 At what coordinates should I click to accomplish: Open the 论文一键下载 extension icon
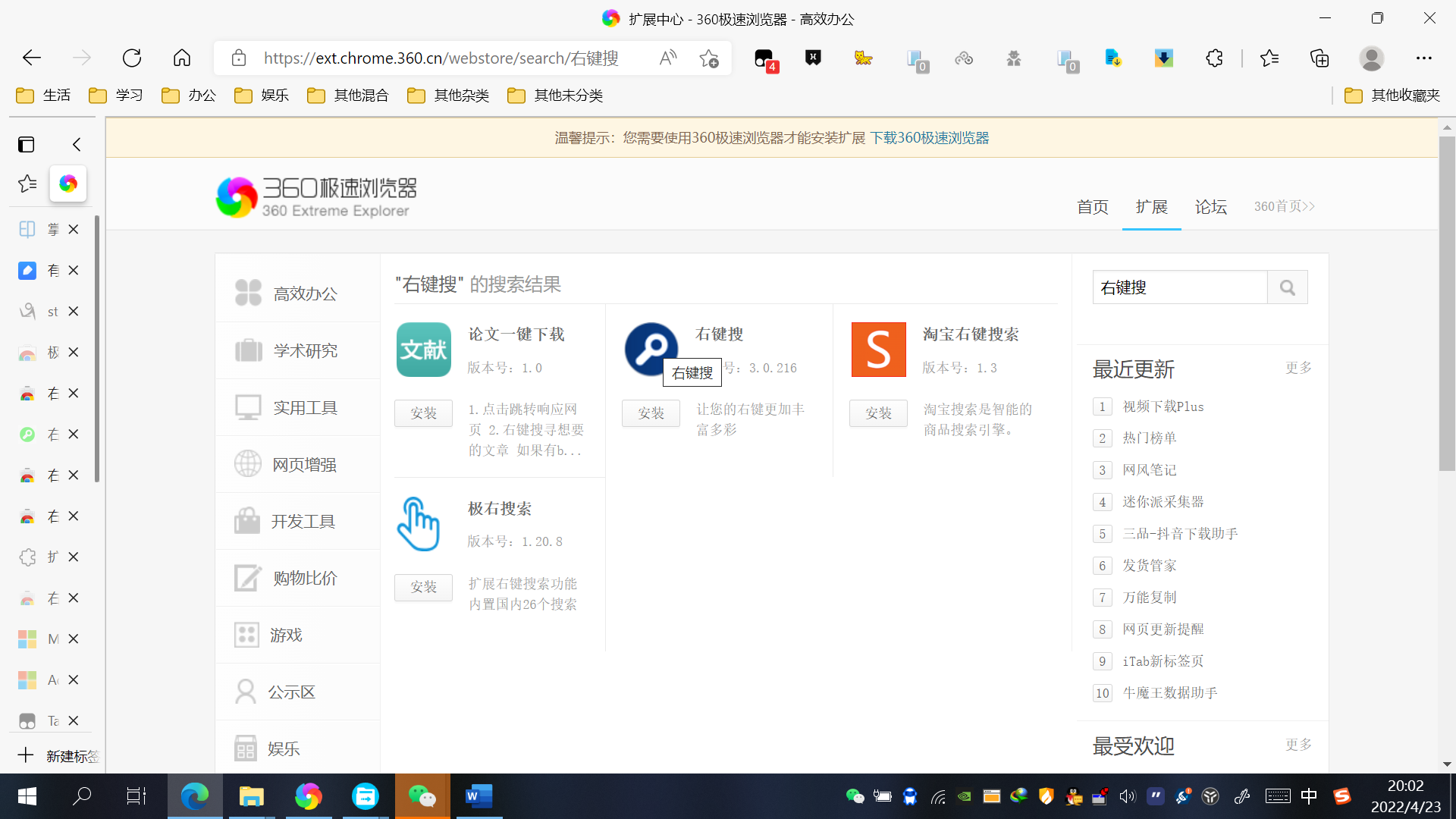coord(424,350)
